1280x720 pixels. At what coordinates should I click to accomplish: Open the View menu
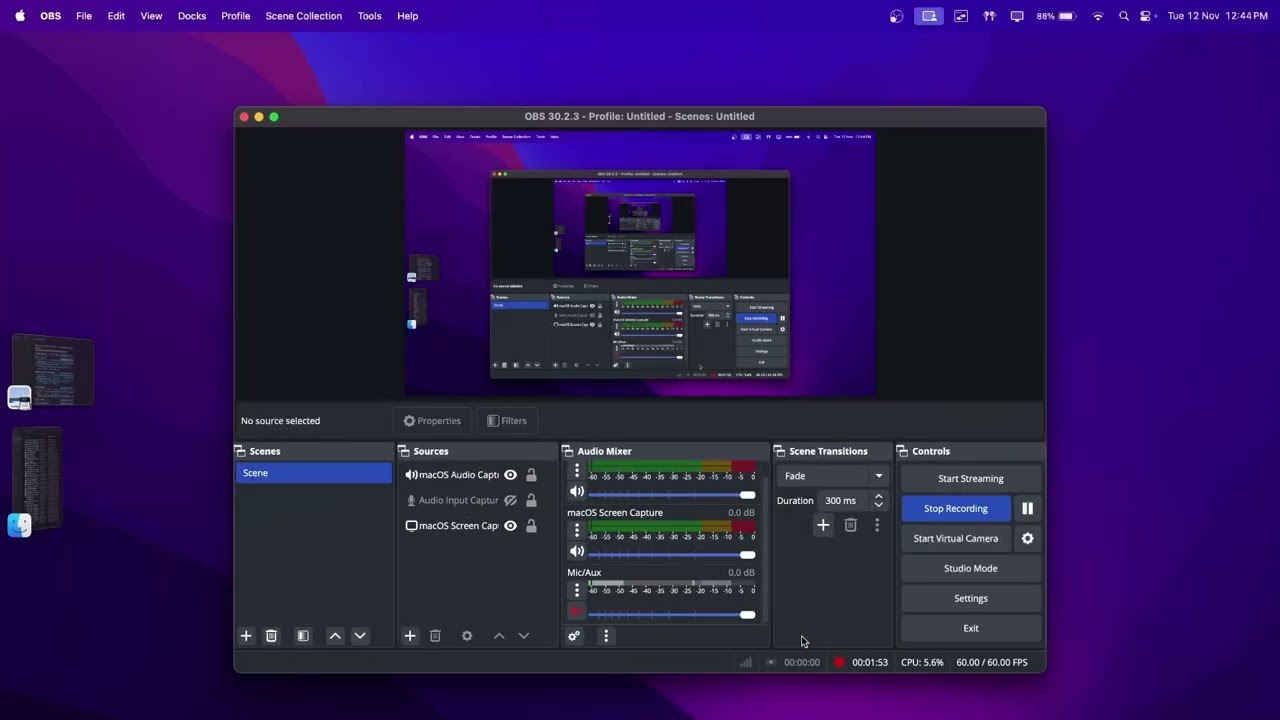(x=151, y=16)
